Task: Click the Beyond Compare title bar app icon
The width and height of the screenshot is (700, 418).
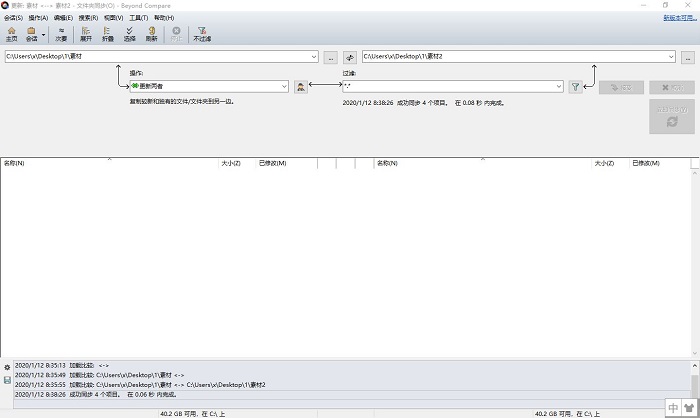Action: pos(5,5)
